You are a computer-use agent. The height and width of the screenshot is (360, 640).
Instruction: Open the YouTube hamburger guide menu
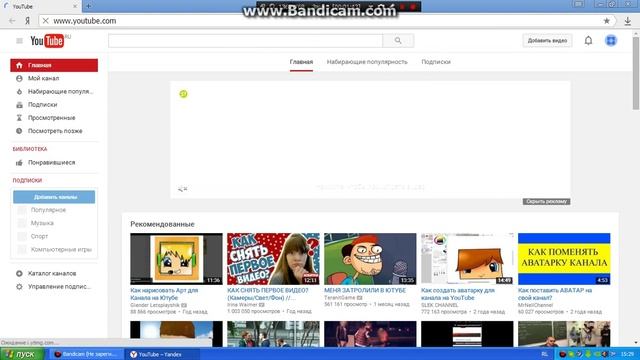coord(19,41)
